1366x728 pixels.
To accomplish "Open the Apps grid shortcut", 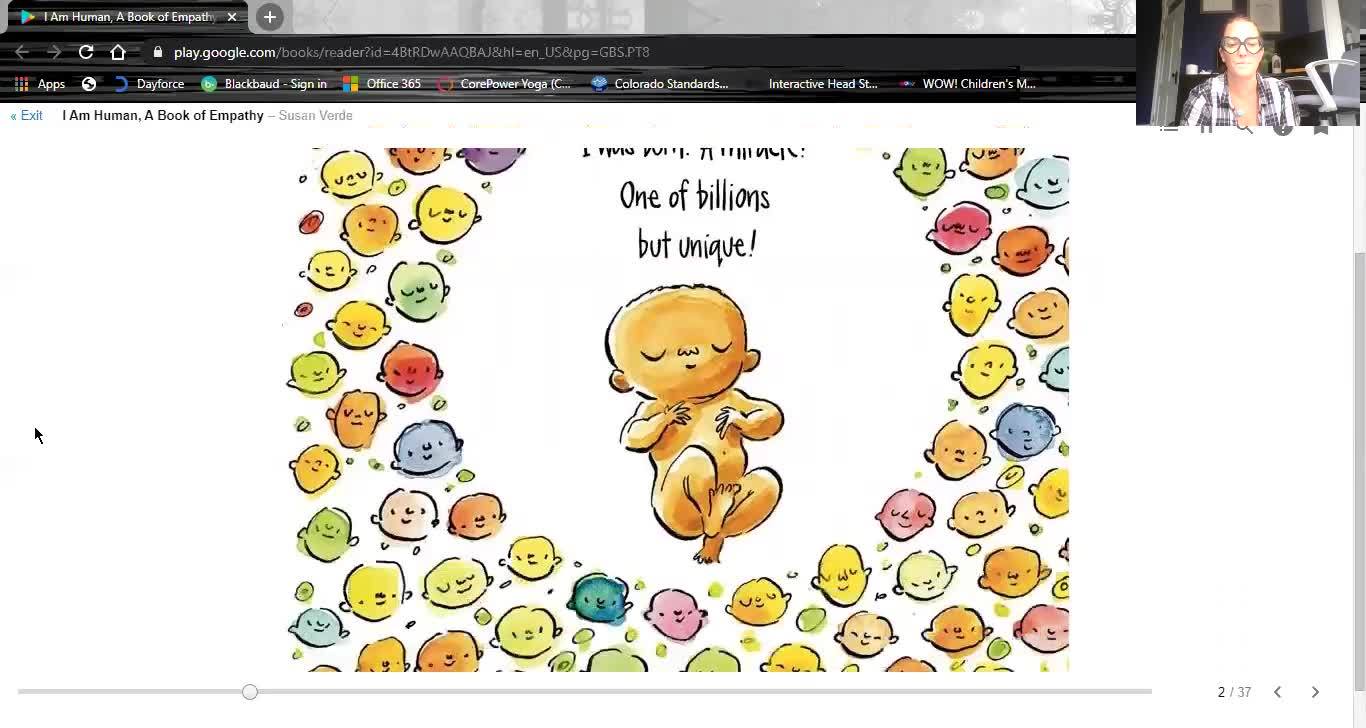I will click(40, 84).
